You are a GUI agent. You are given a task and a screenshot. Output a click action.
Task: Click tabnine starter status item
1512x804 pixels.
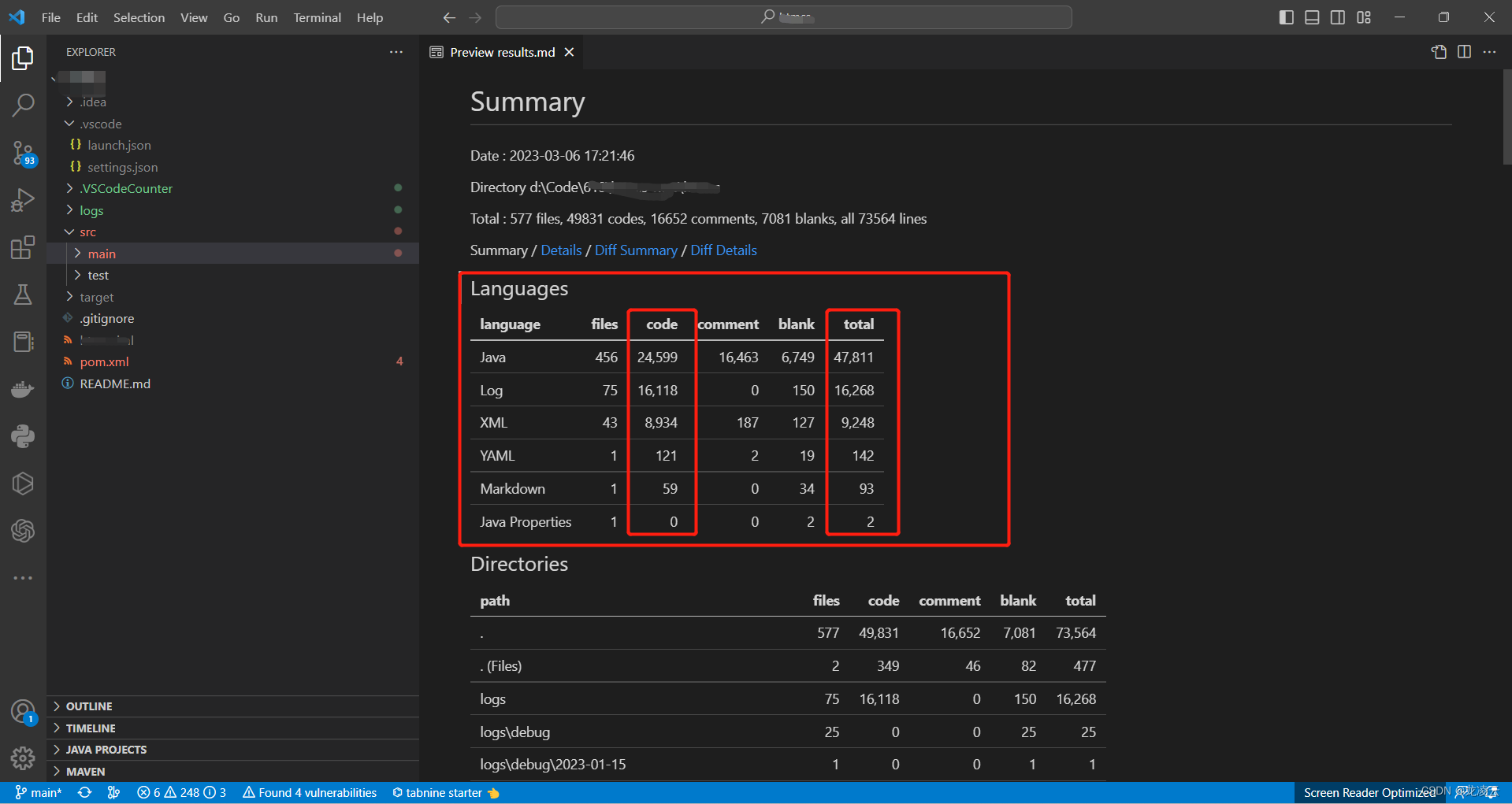click(445, 792)
